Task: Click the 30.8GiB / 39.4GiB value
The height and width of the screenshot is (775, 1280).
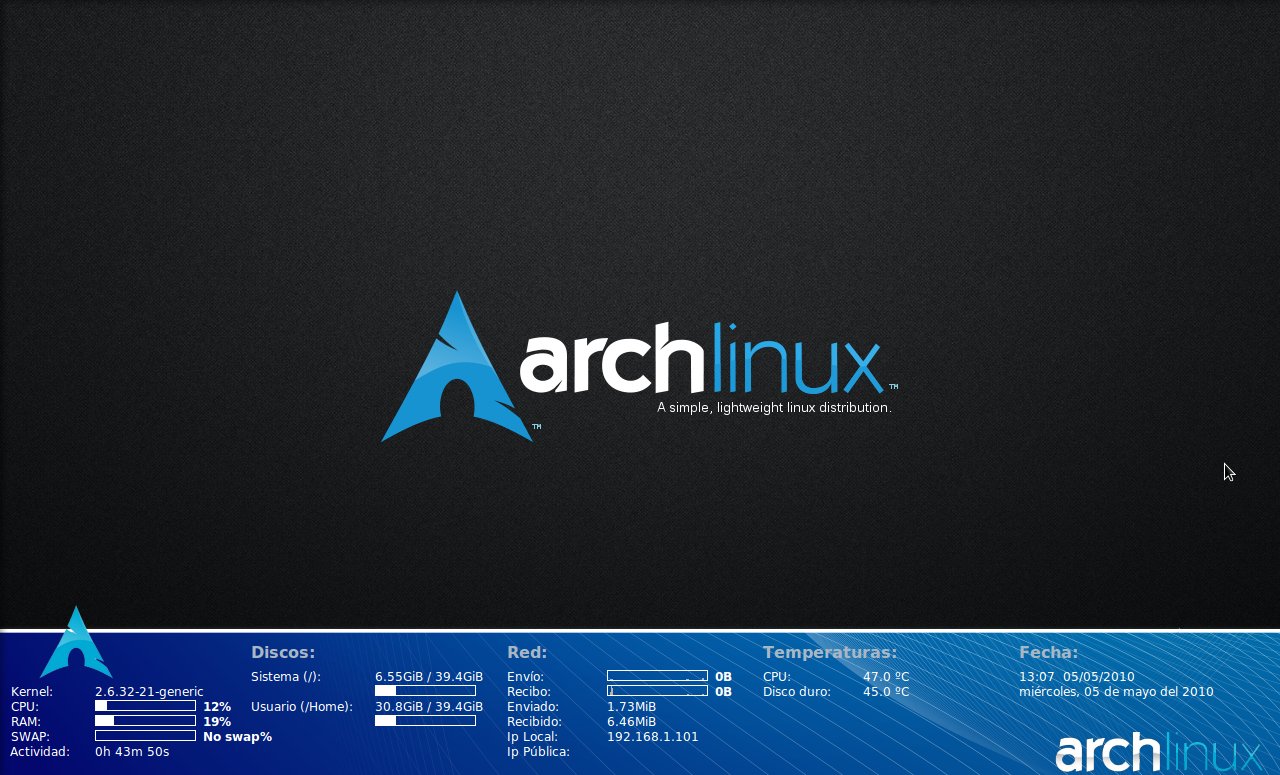Action: point(429,707)
